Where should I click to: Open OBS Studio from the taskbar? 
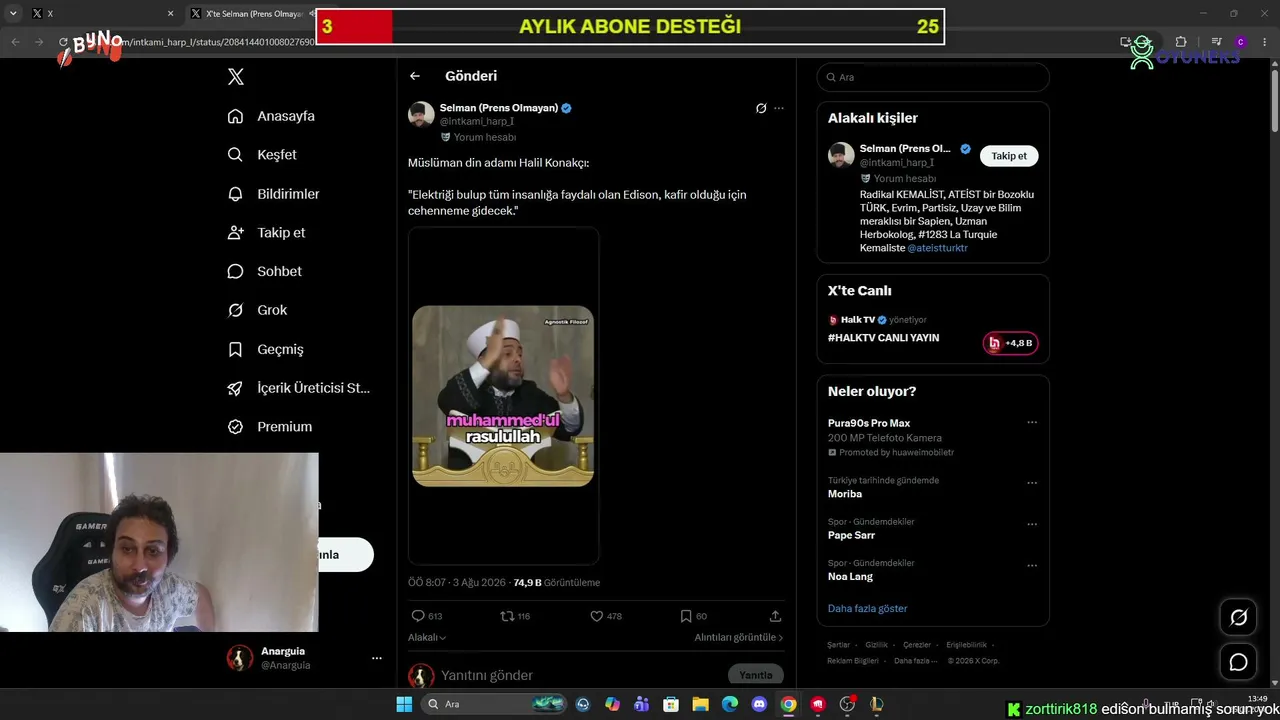point(847,704)
